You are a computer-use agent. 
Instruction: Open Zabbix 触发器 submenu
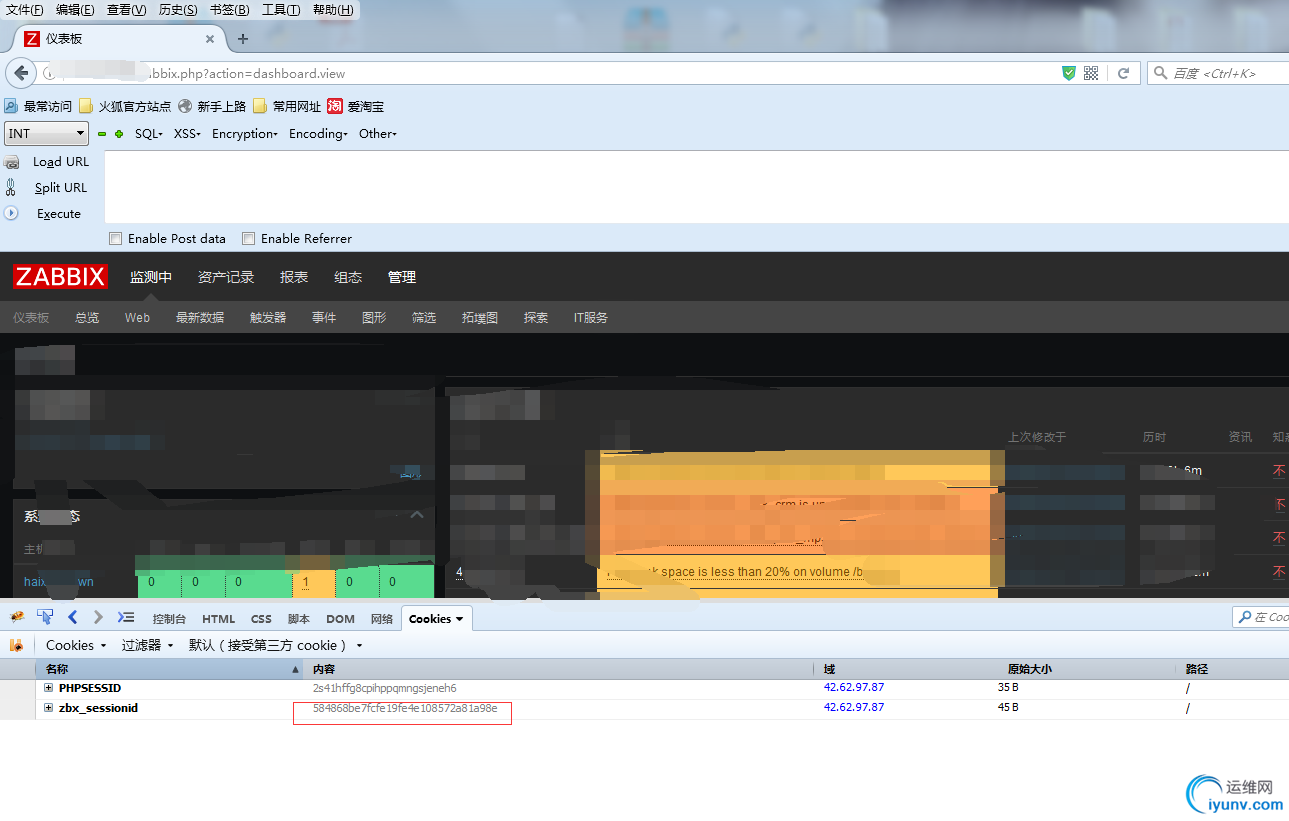click(268, 317)
